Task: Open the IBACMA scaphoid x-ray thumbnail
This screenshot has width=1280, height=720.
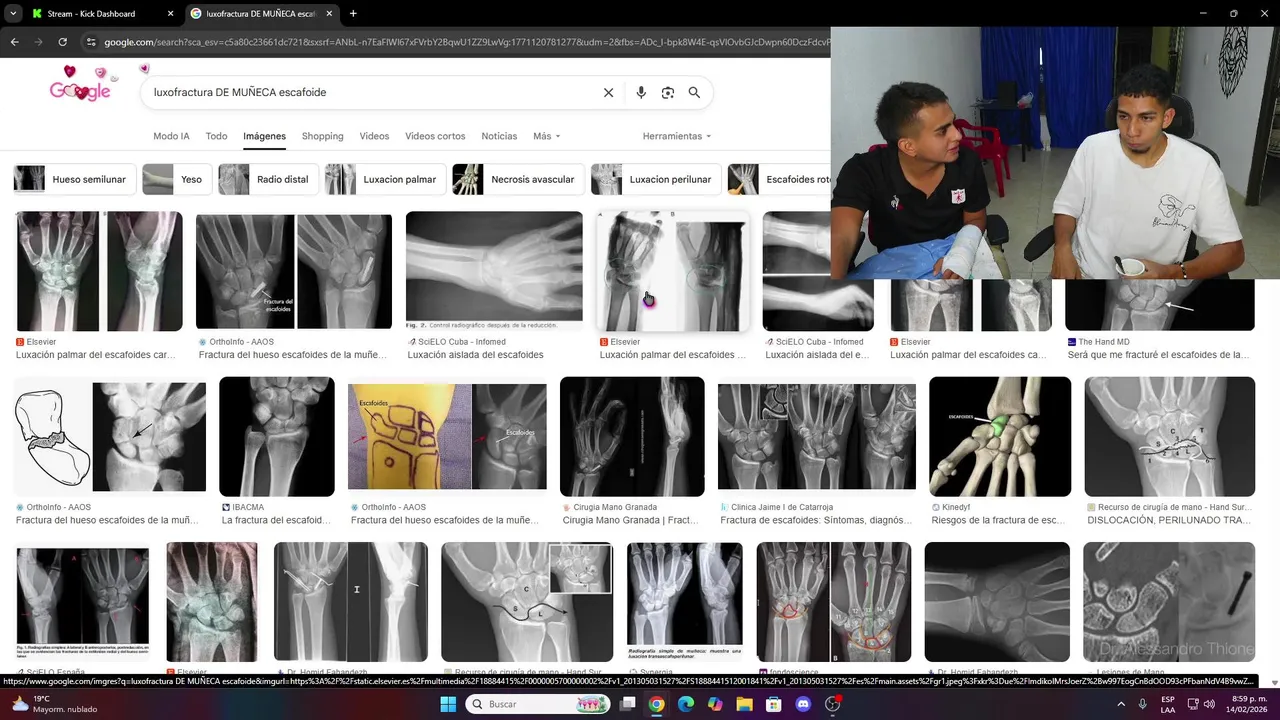Action: (277, 436)
